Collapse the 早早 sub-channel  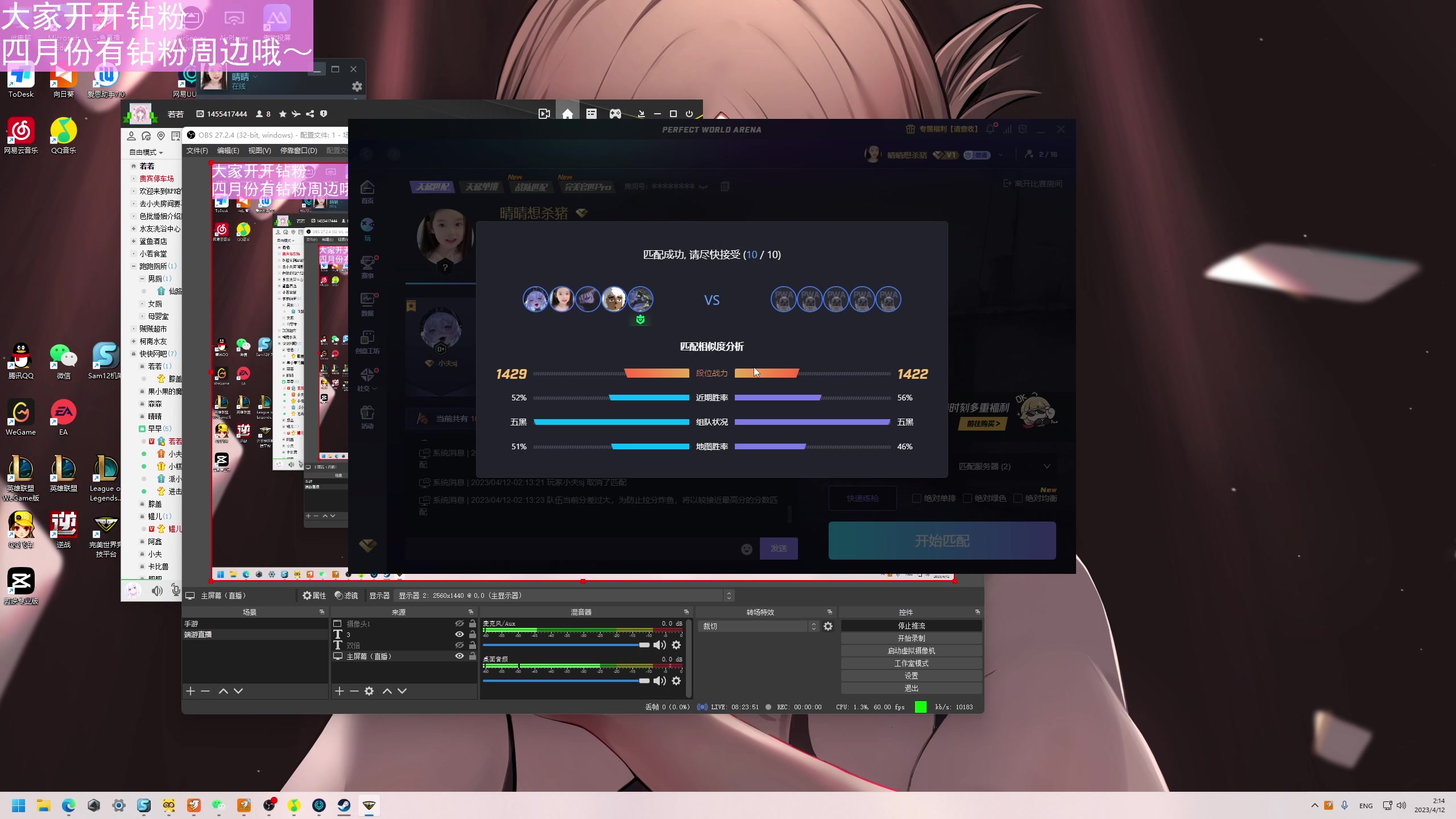point(142,429)
